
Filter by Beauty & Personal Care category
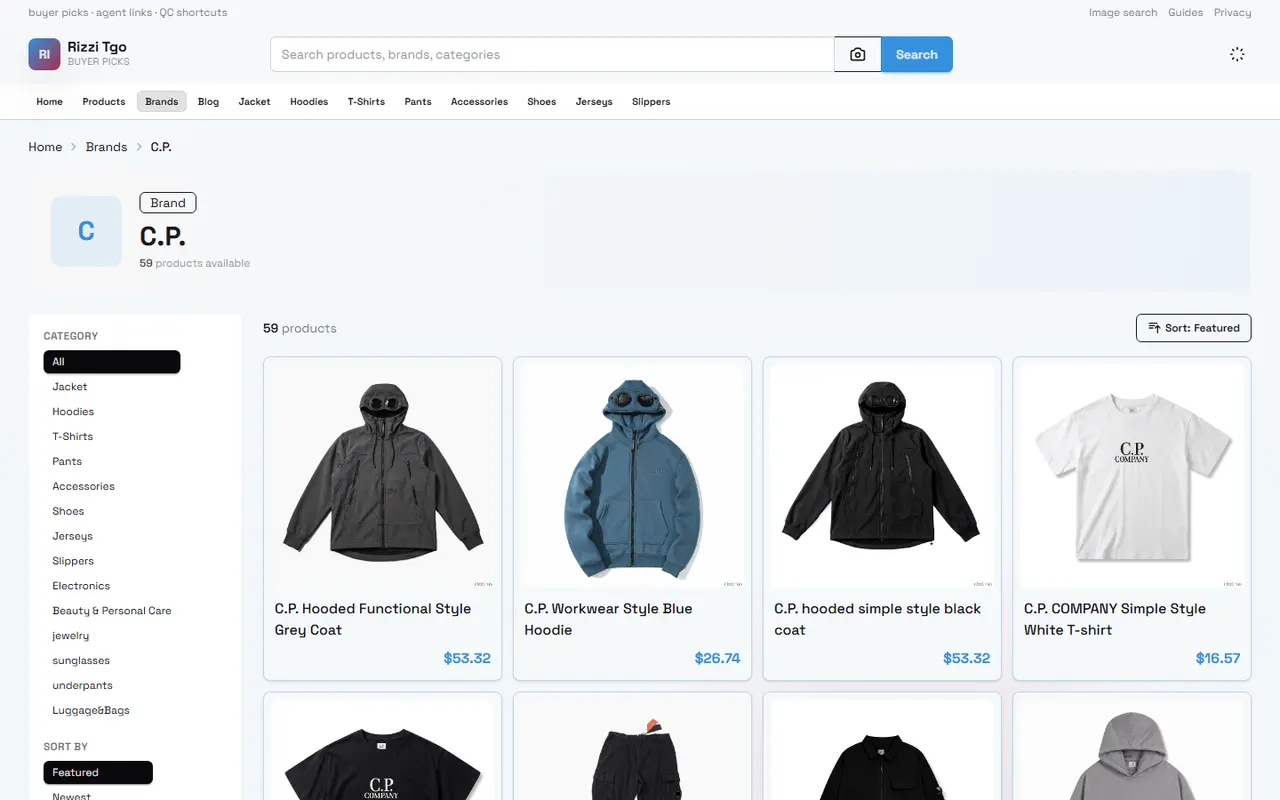coord(112,611)
